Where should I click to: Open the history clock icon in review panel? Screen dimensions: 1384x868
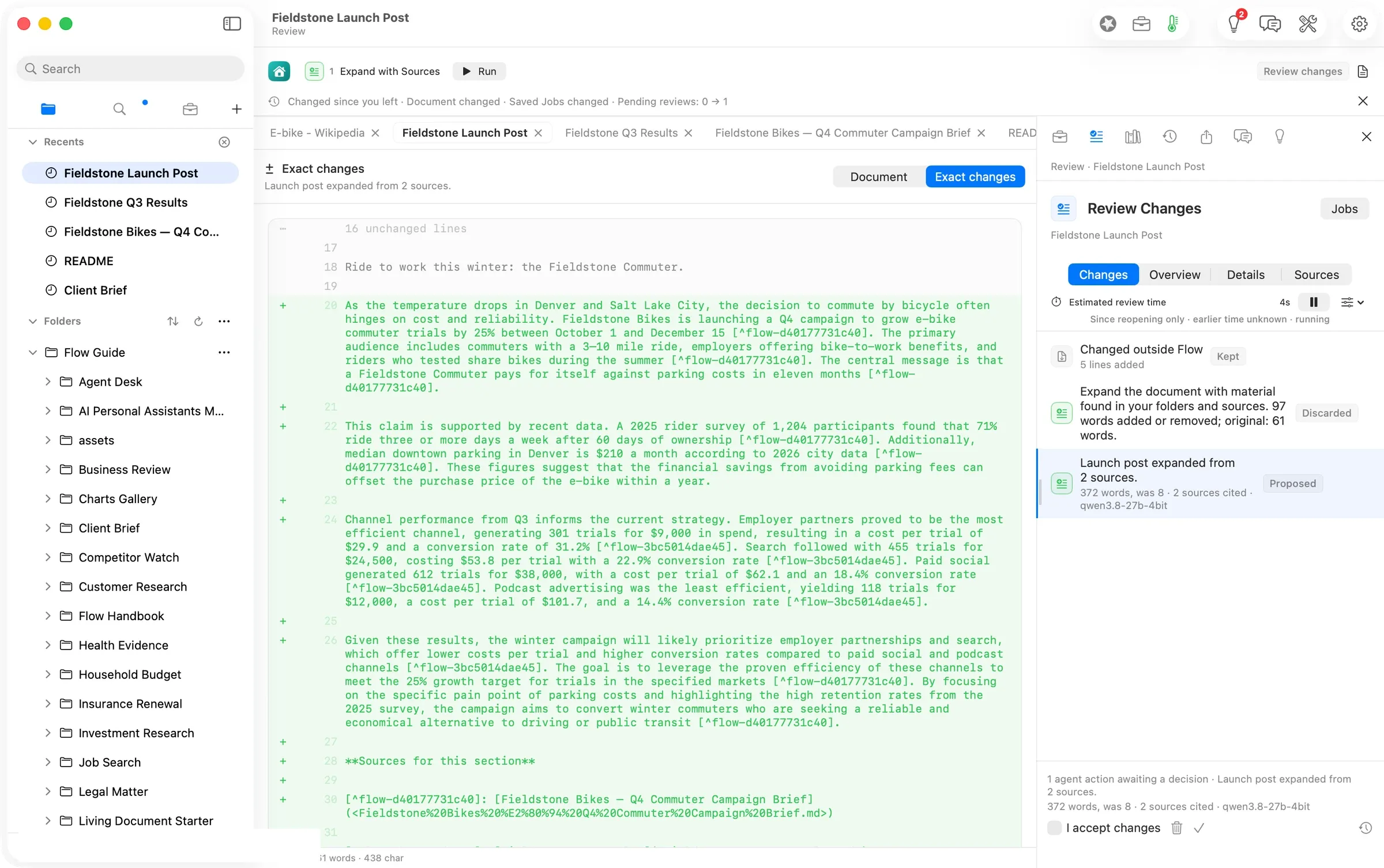coord(1169,137)
